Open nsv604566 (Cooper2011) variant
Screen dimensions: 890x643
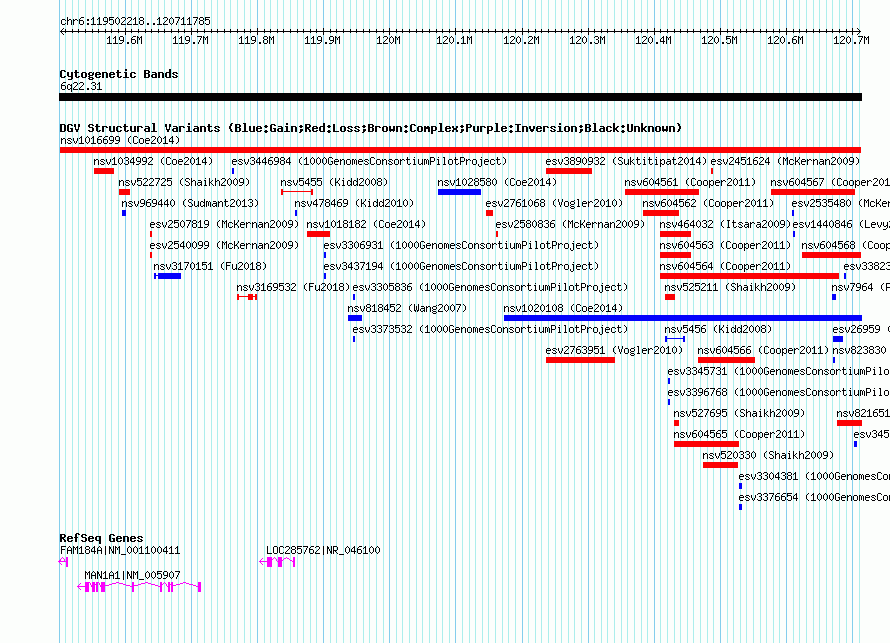coord(763,350)
